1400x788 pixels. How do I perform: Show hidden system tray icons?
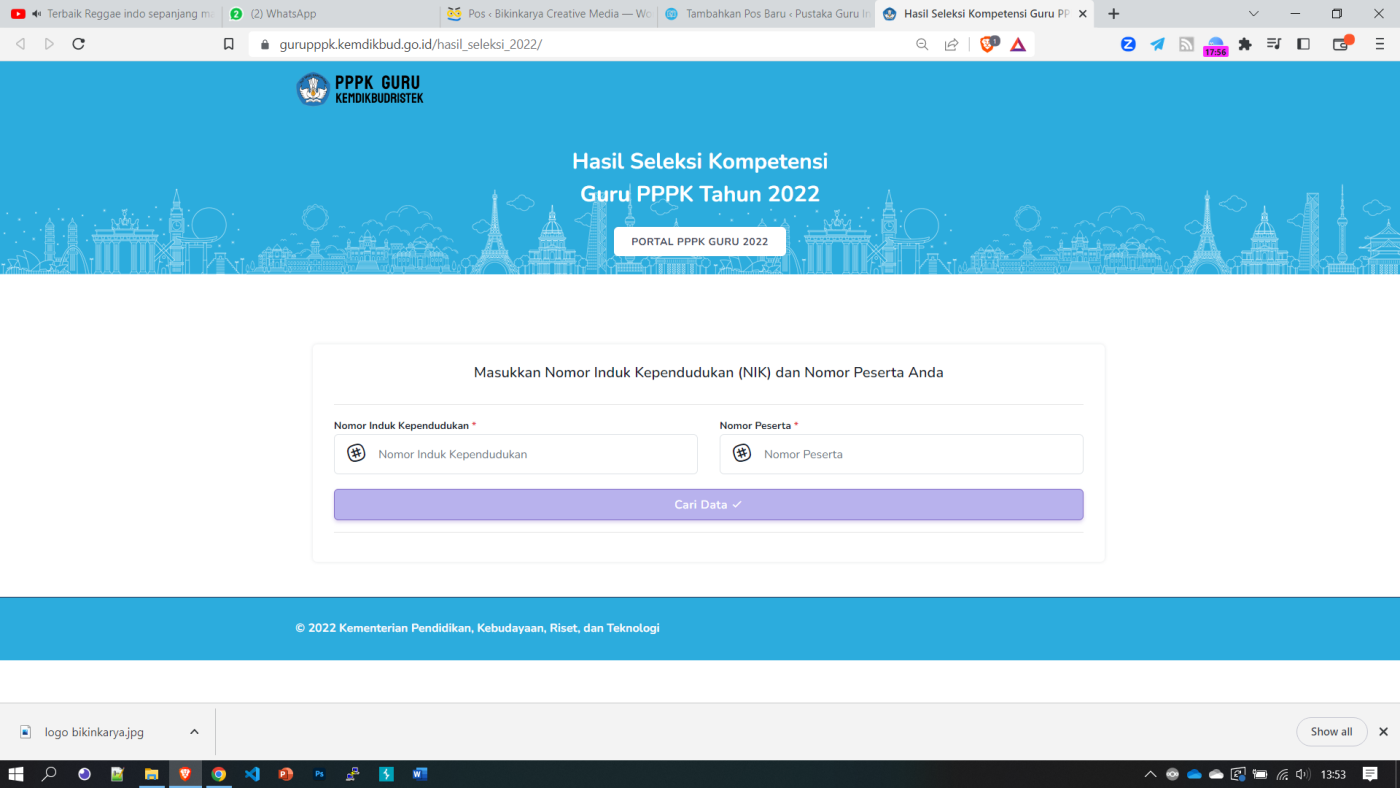pos(1150,774)
